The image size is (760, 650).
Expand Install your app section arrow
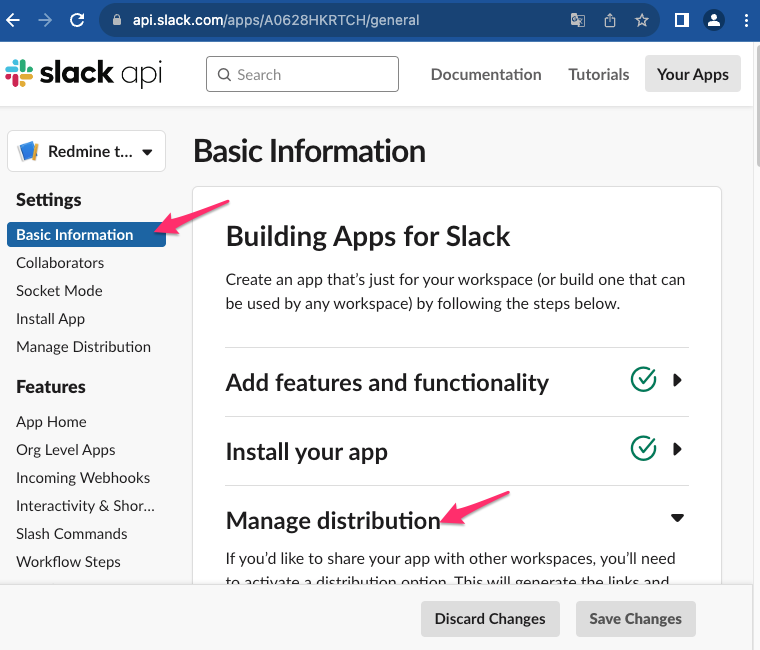click(678, 449)
